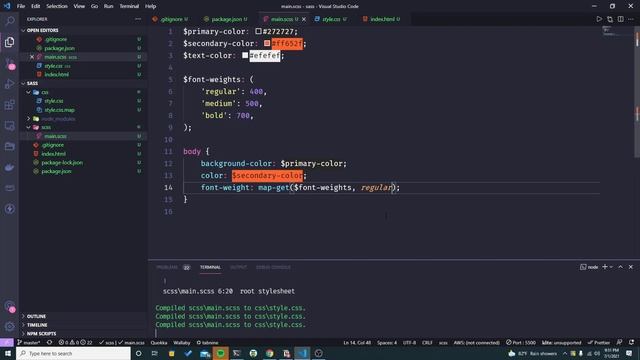Open changes compare icon in editor toolbar

(x=610, y=19)
